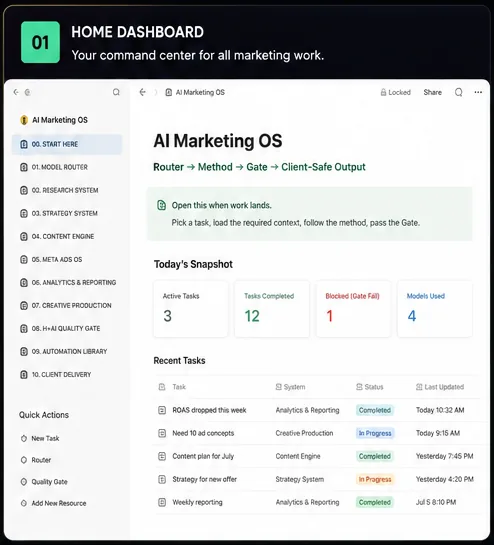The image size is (494, 545).
Task: Open 07. CREATIVE PRODUCTION page
Action: point(71,306)
